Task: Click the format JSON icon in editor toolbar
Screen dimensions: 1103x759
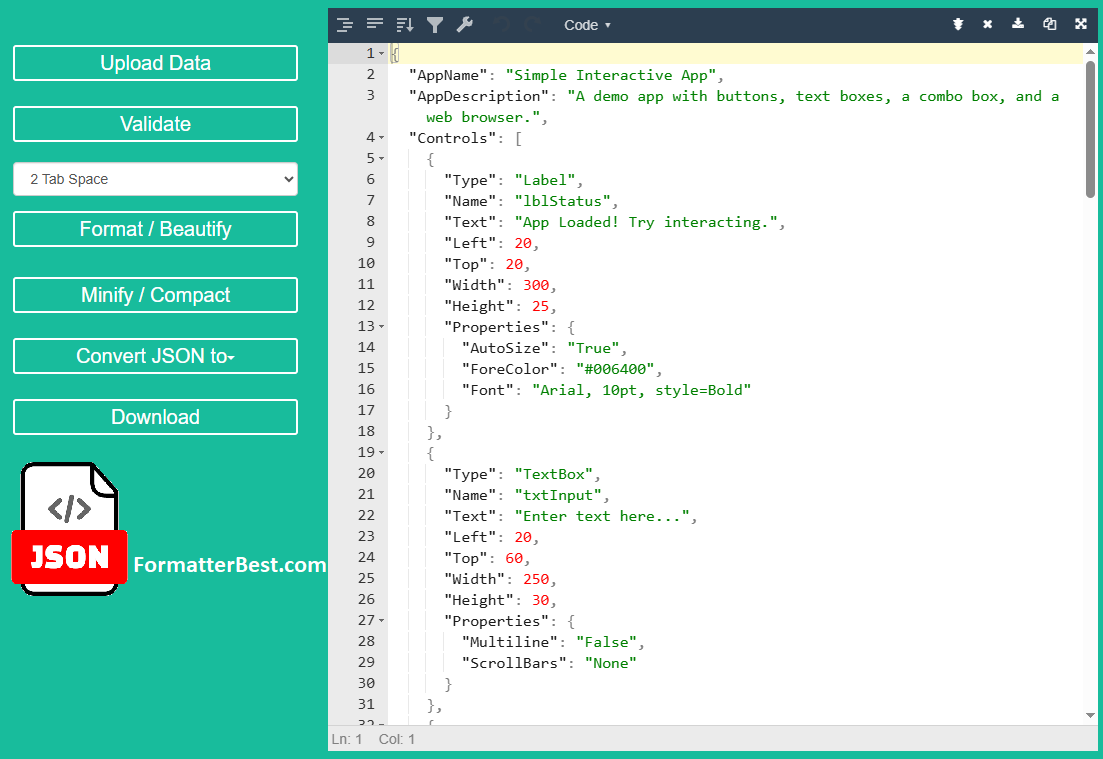Action: click(345, 25)
